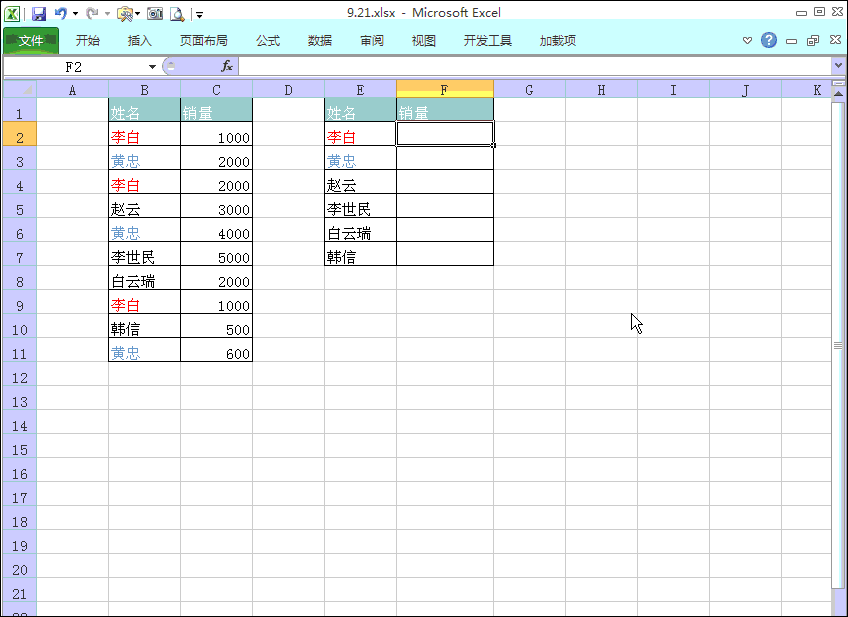The height and width of the screenshot is (617, 848).
Task: Open the 文件 File tab
Action: [31, 41]
